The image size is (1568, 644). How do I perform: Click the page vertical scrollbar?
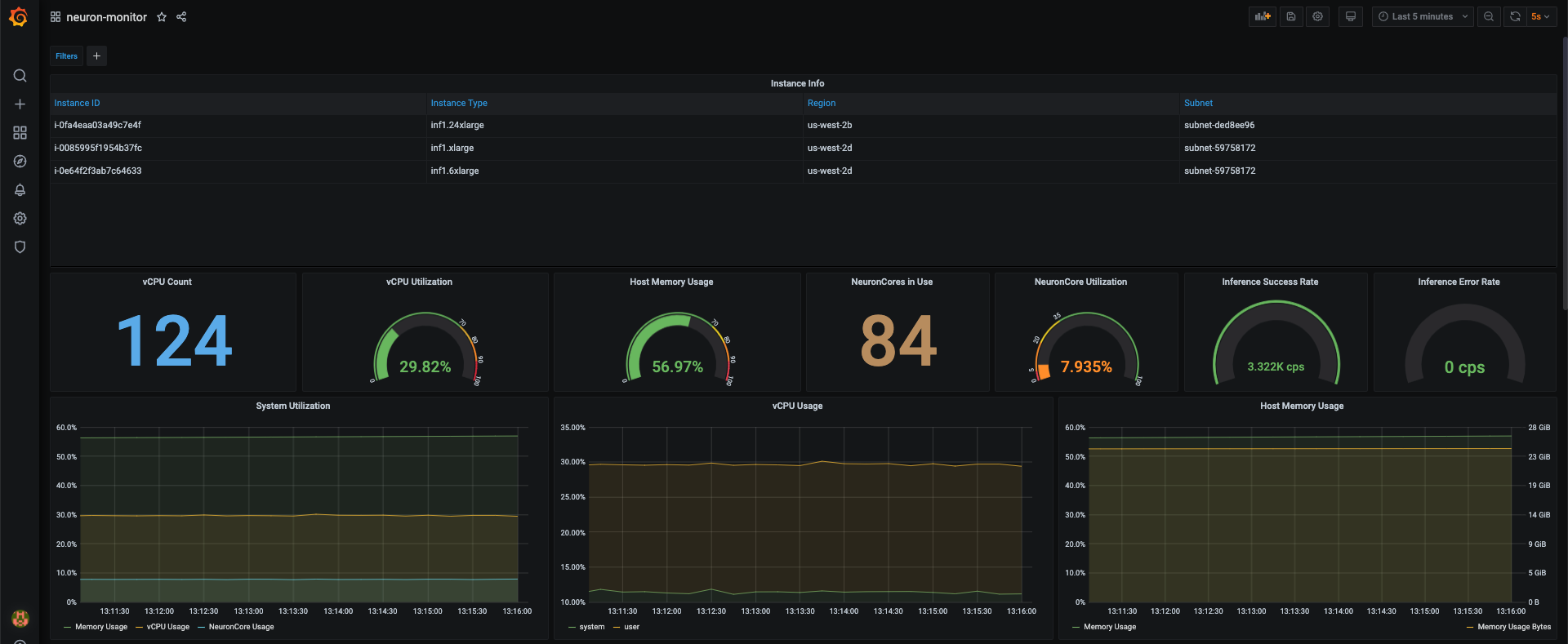pyautogui.click(x=1564, y=174)
